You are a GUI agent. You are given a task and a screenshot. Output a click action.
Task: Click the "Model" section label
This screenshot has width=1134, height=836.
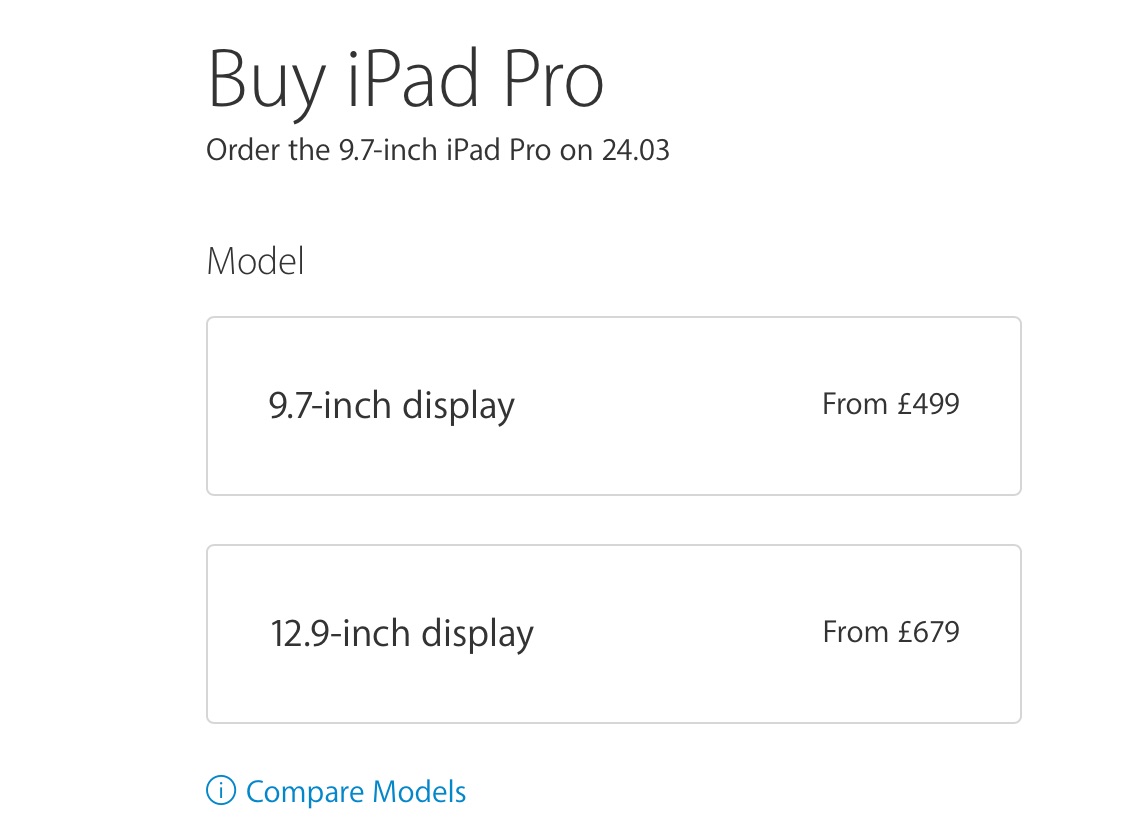point(255,262)
